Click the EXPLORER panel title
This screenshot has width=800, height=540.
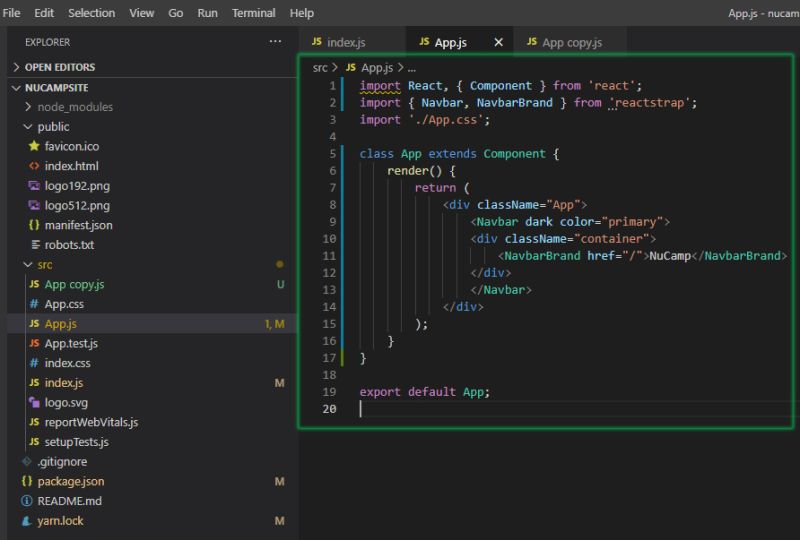[x=47, y=42]
